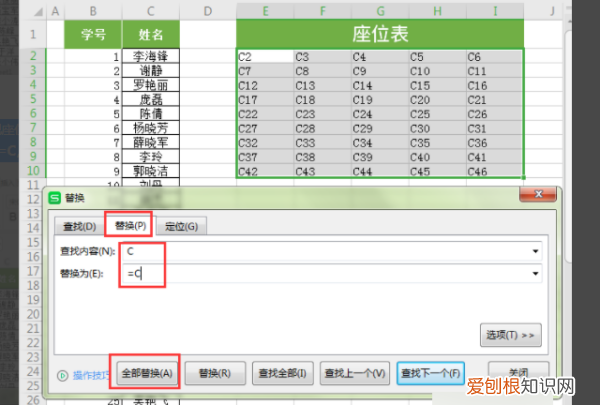Select the cell containing 庞磊
600x405 pixels.
click(x=151, y=100)
